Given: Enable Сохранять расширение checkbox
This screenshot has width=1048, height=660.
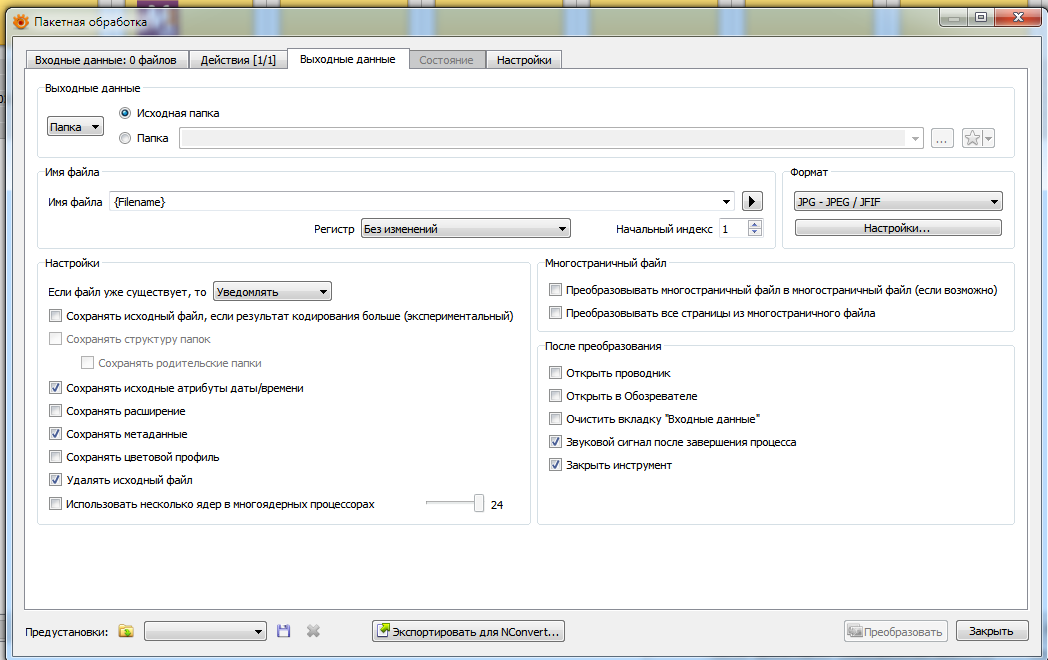Looking at the screenshot, I should pos(56,411).
